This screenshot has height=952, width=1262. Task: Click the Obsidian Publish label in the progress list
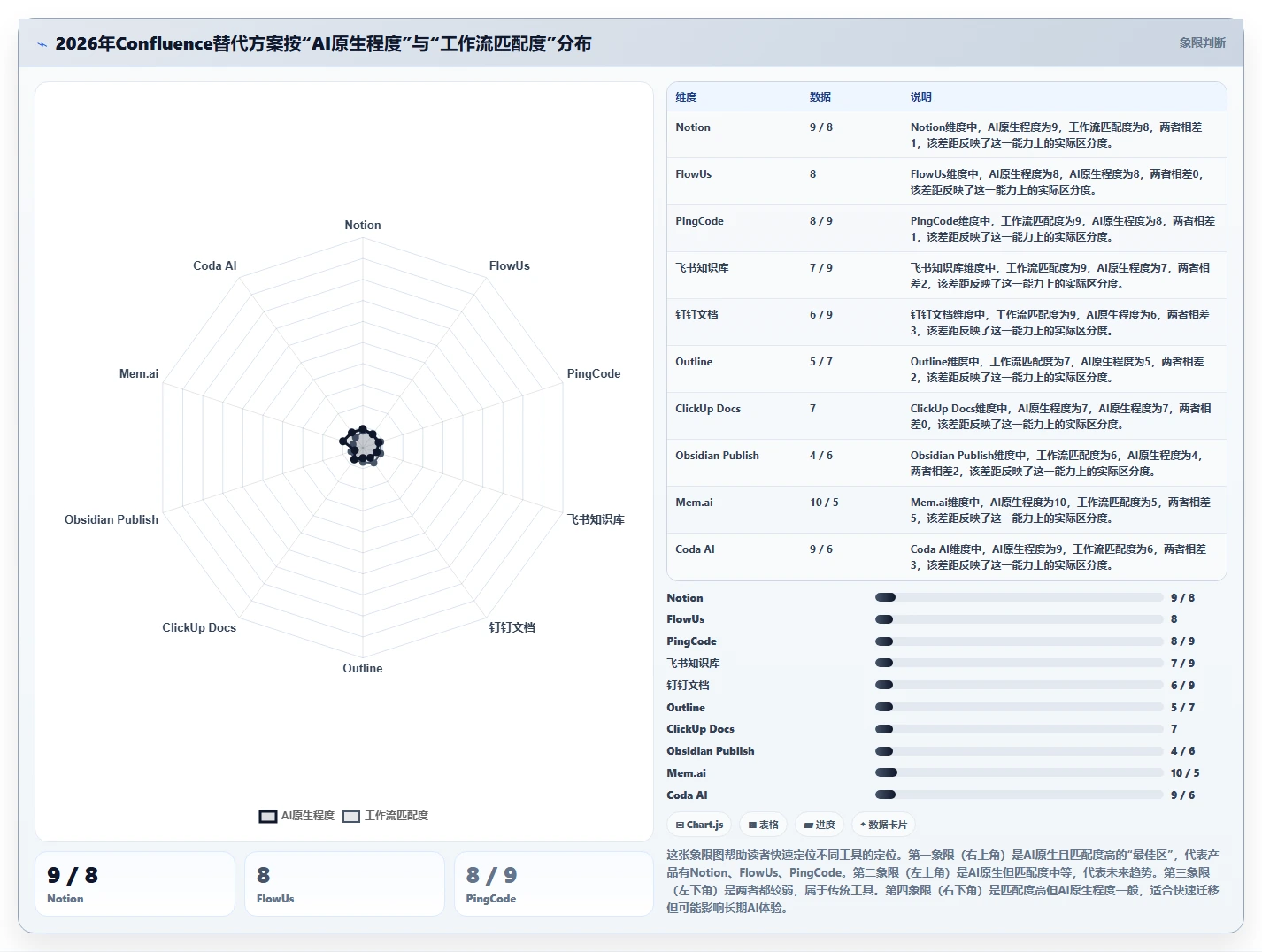tap(711, 751)
